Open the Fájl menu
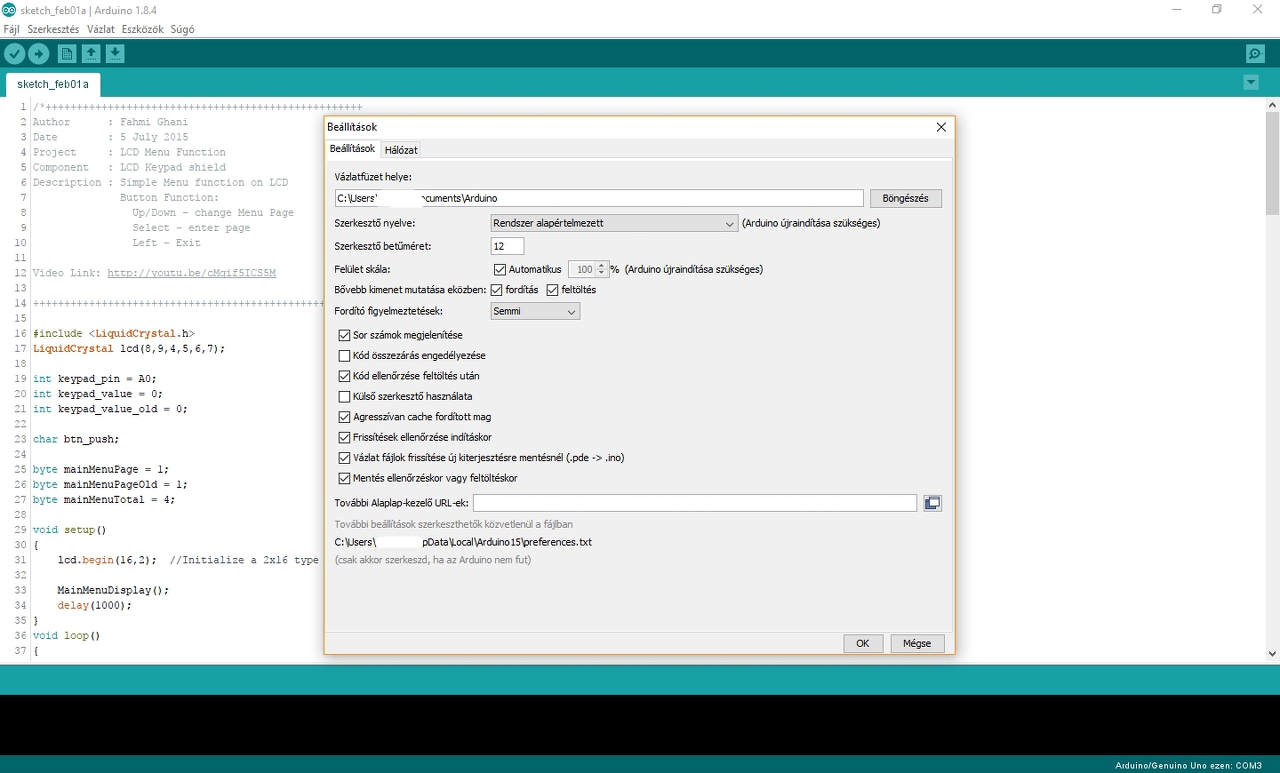 coord(11,29)
